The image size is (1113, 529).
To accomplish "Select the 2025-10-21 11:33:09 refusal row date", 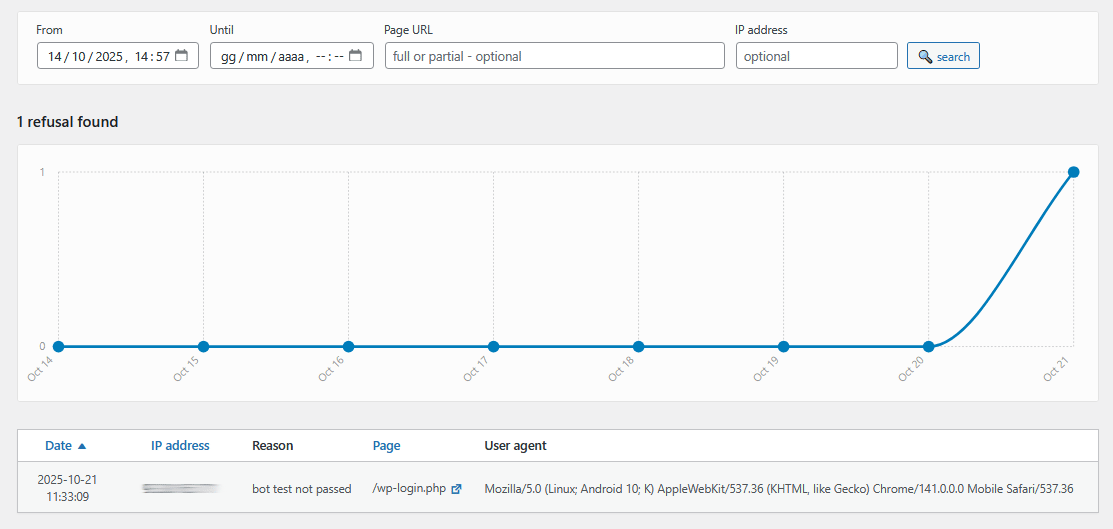I will pyautogui.click(x=67, y=488).
